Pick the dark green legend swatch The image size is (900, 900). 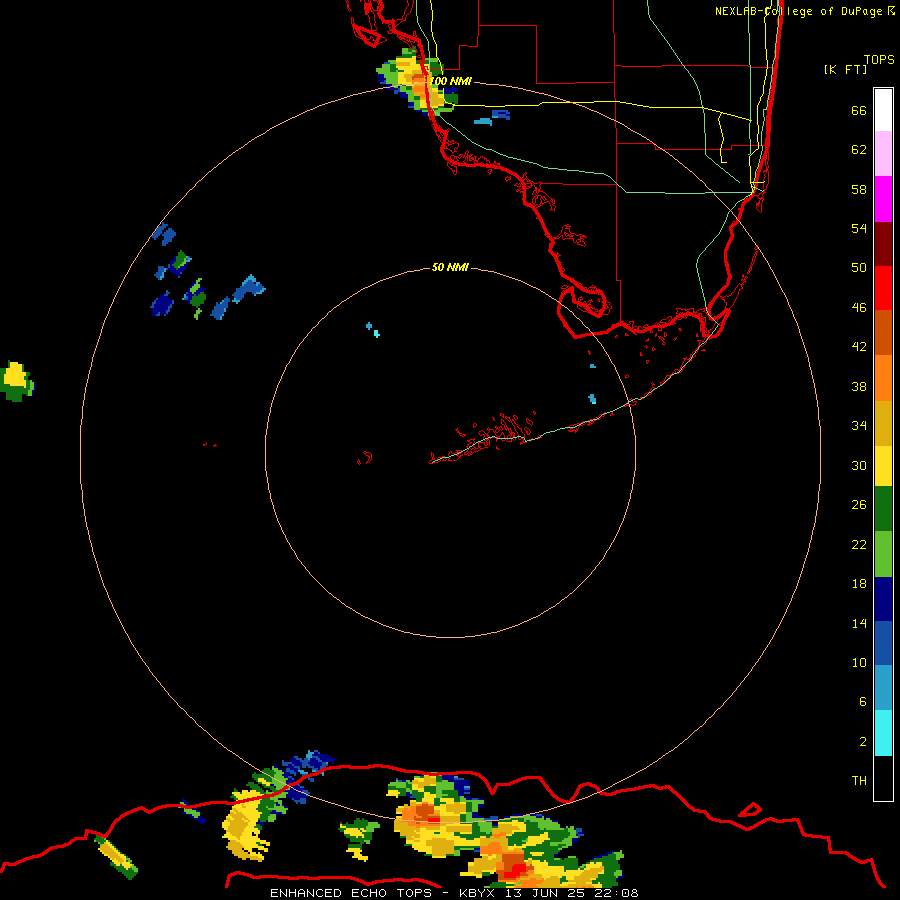(x=883, y=509)
